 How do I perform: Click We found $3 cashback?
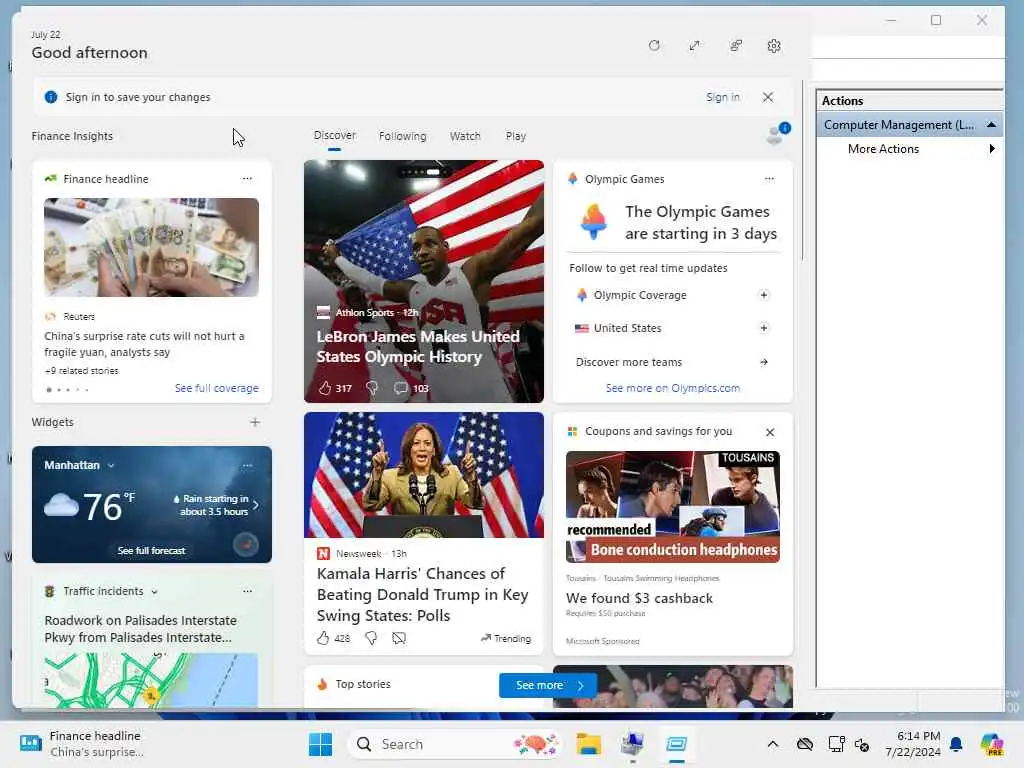pyautogui.click(x=639, y=598)
